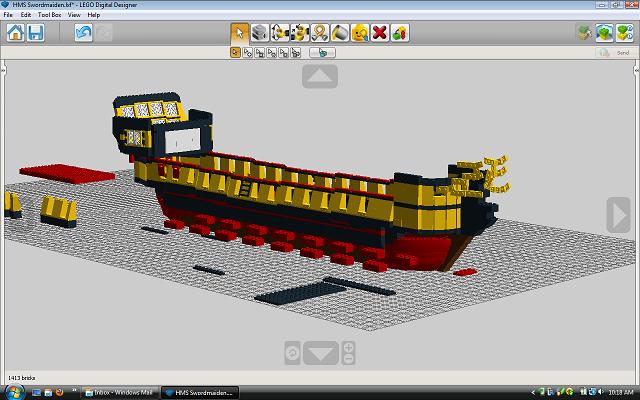Choose the shape selection sub-tool
The width and height of the screenshot is (640, 400).
[x=283, y=53]
